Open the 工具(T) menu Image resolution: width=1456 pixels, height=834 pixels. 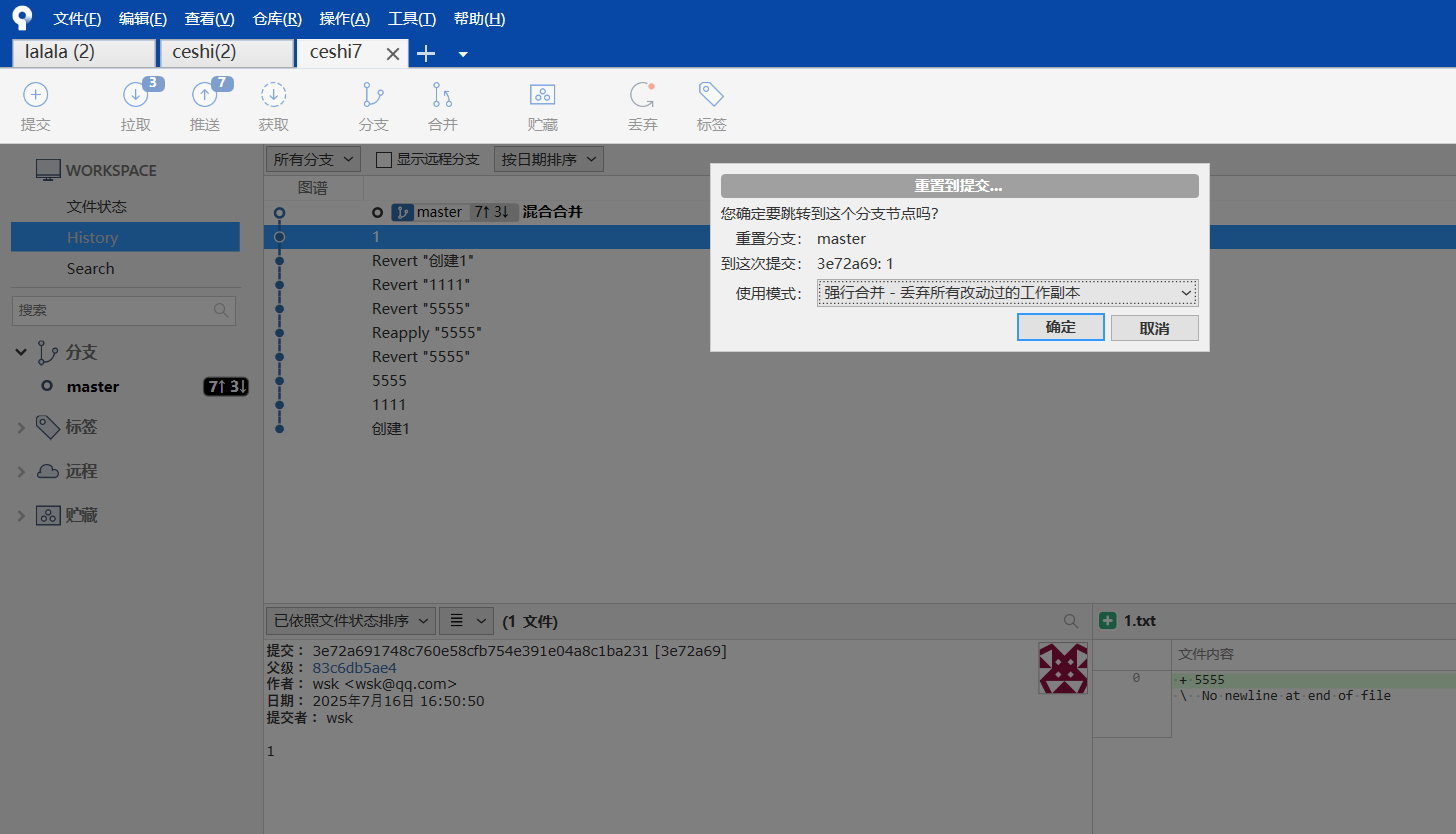(412, 19)
